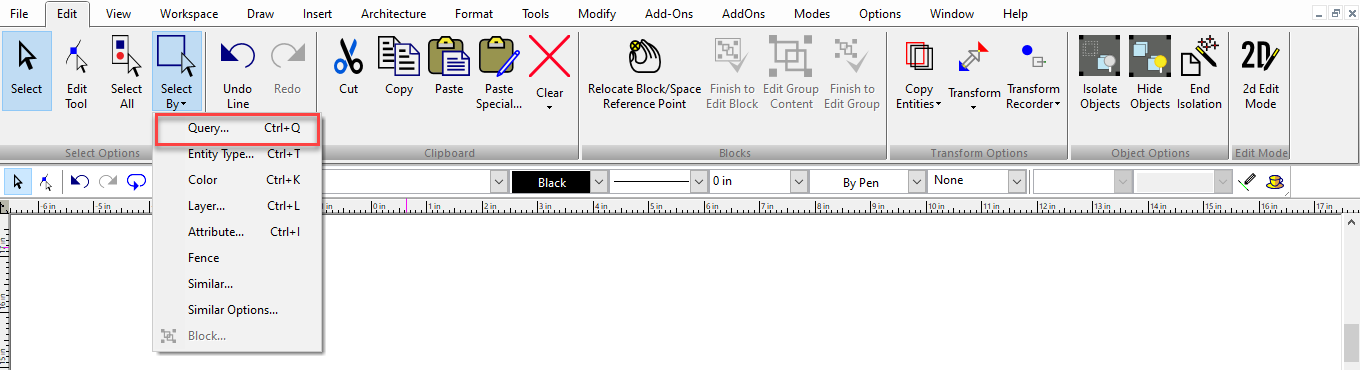Switch to the Architecture tab
The height and width of the screenshot is (370, 1360).
point(393,14)
